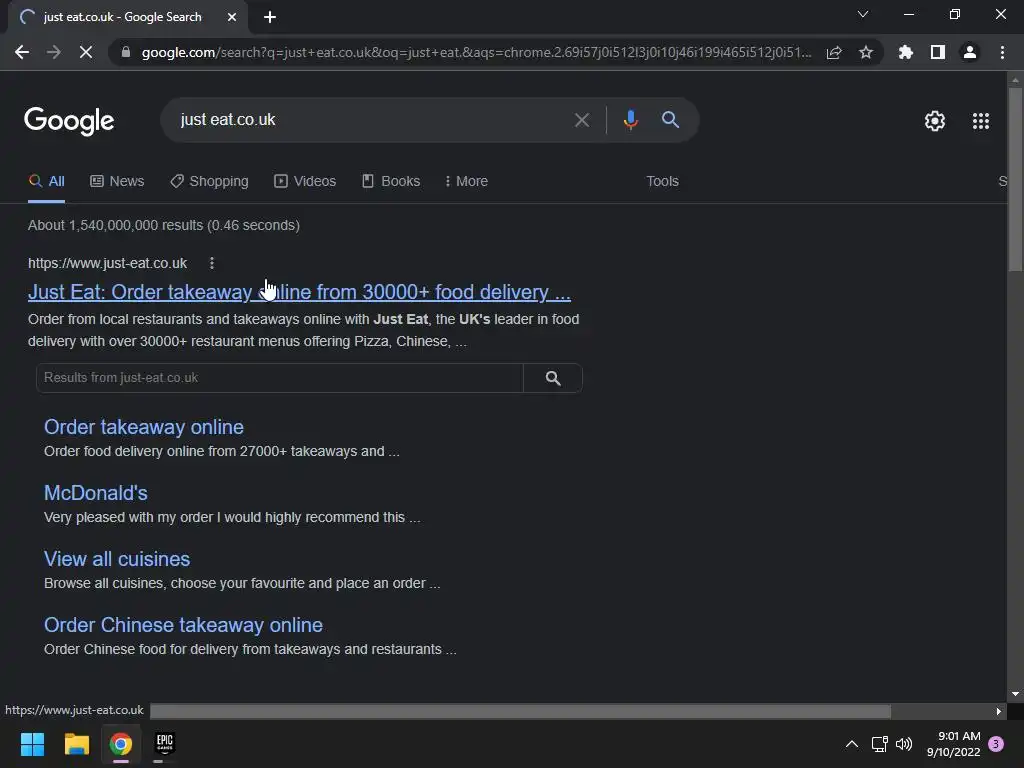Open Chrome's three-dot menu
This screenshot has width=1024, height=768.
pos(1002,52)
